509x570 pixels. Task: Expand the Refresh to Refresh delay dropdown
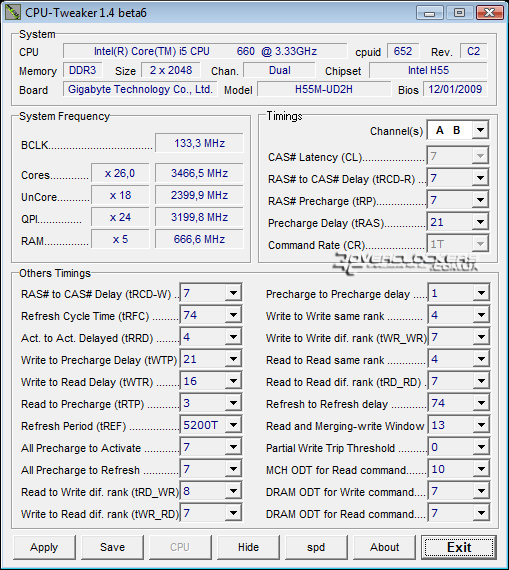tap(481, 403)
